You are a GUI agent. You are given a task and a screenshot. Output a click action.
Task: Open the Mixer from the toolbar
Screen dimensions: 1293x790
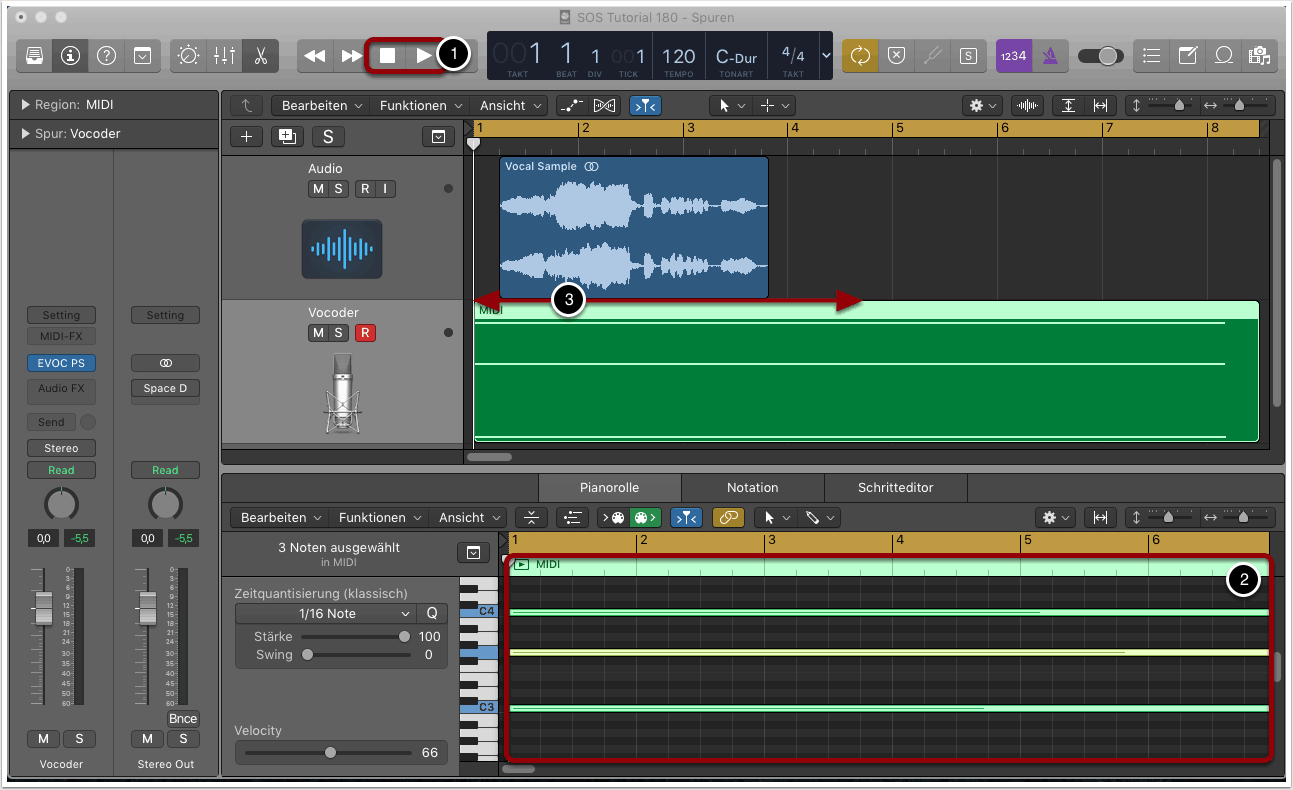pos(224,56)
